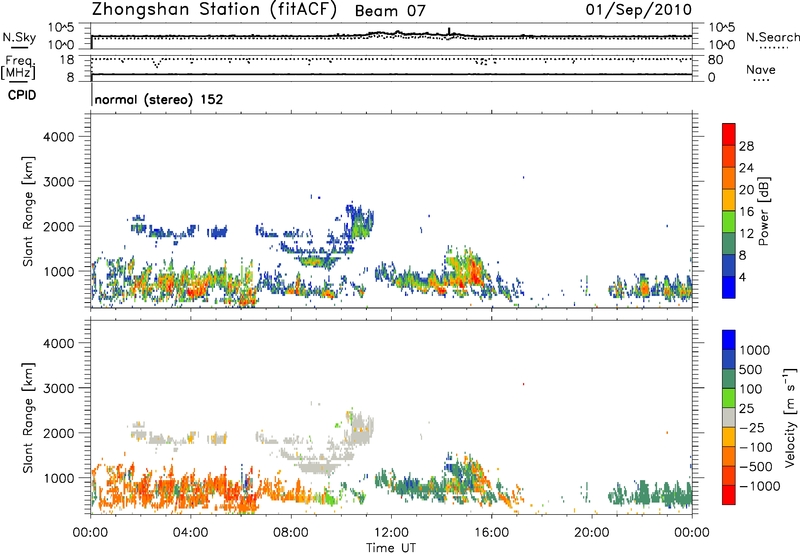Click Slant Range [km] label of velocity panel
The width and height of the screenshot is (800, 554).
[x=28, y=417]
